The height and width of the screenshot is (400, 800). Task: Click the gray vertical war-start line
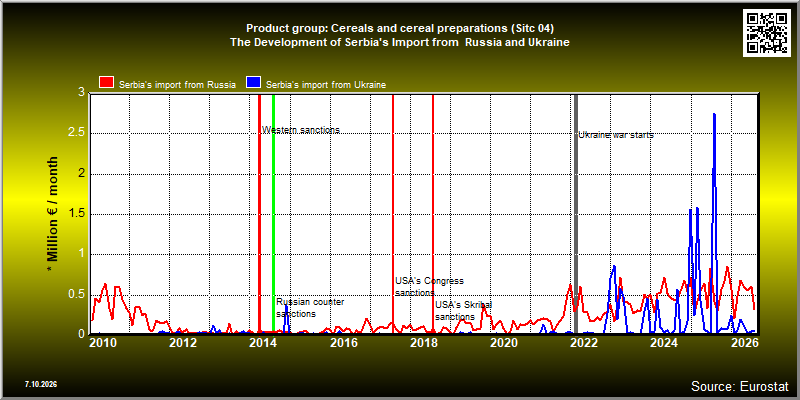(x=576, y=213)
